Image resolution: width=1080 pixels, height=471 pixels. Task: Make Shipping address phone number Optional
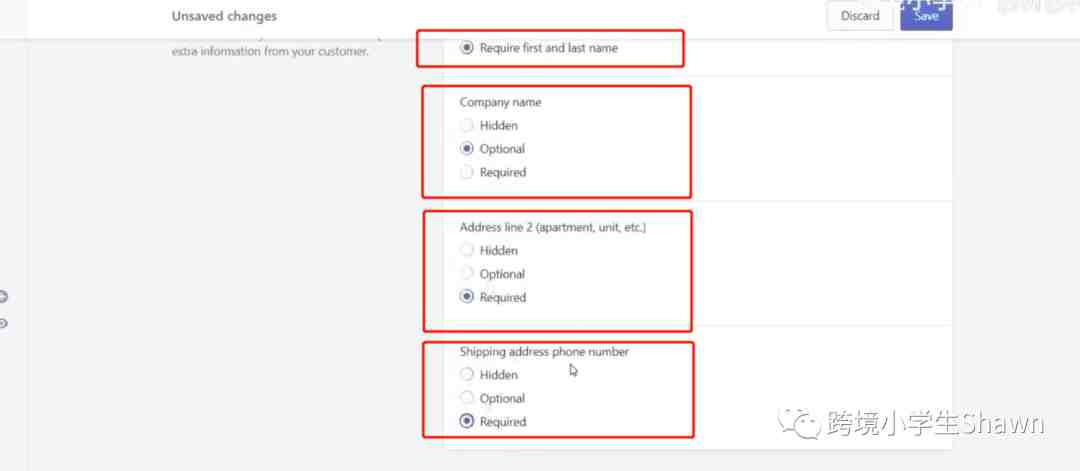(466, 398)
